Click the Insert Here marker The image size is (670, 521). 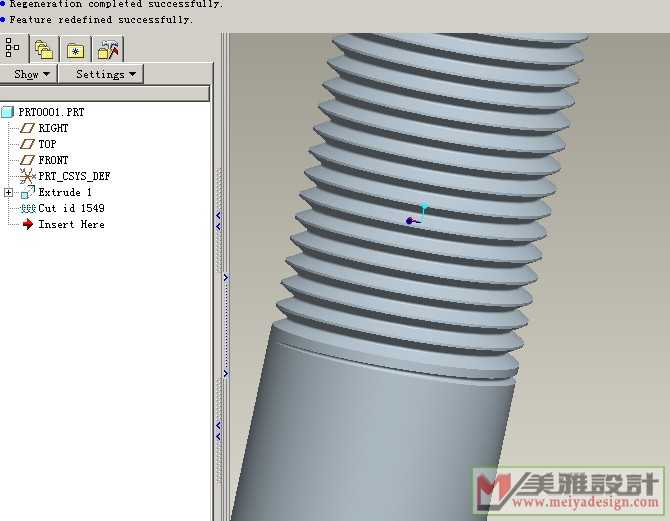71,224
